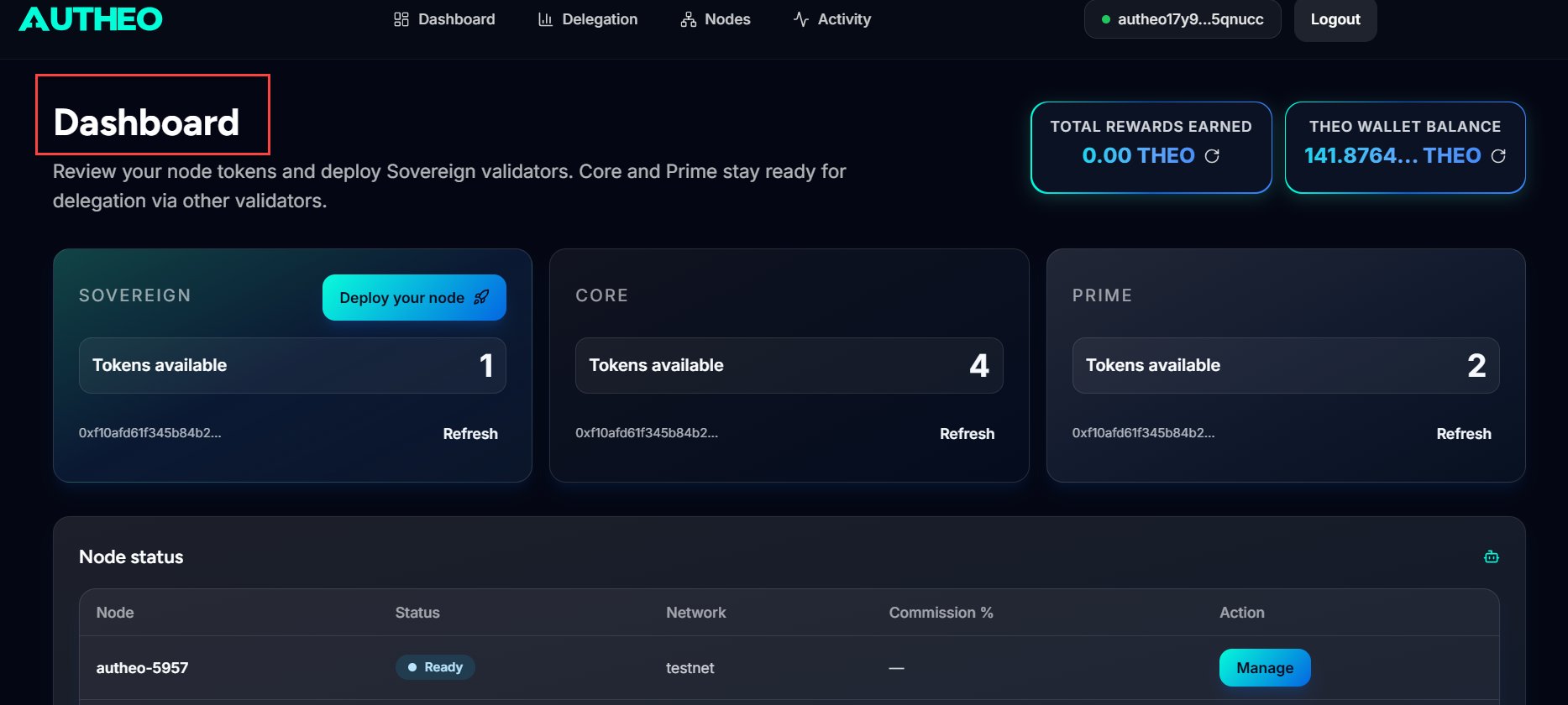
Task: Click the AUTHEO logo
Action: 91,18
